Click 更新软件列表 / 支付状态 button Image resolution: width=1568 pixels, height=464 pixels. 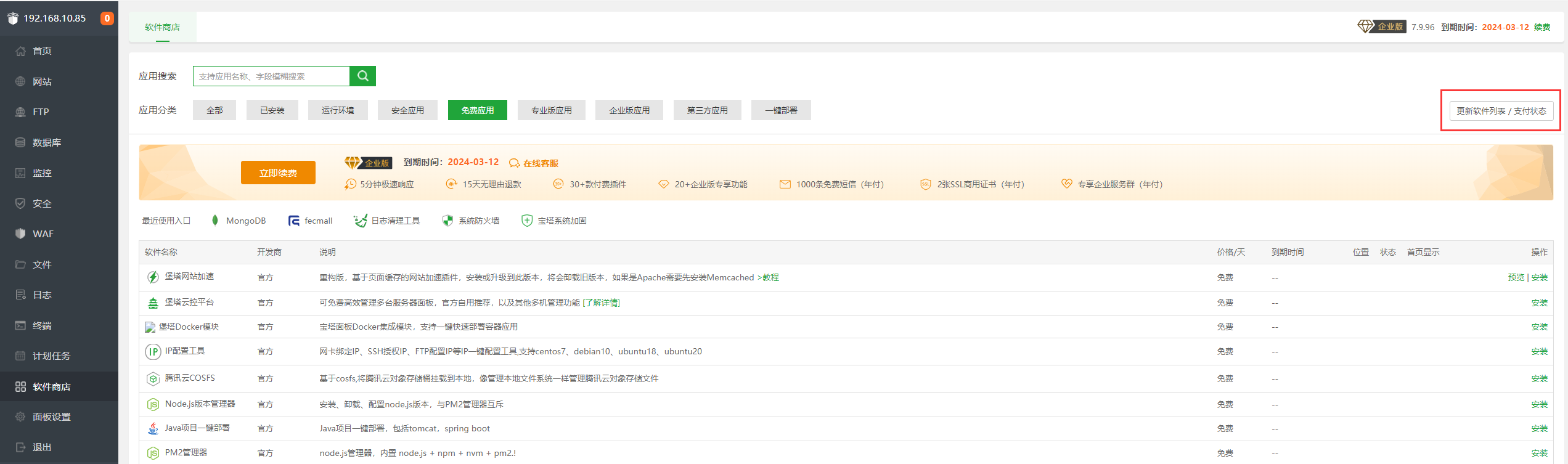click(x=1501, y=111)
